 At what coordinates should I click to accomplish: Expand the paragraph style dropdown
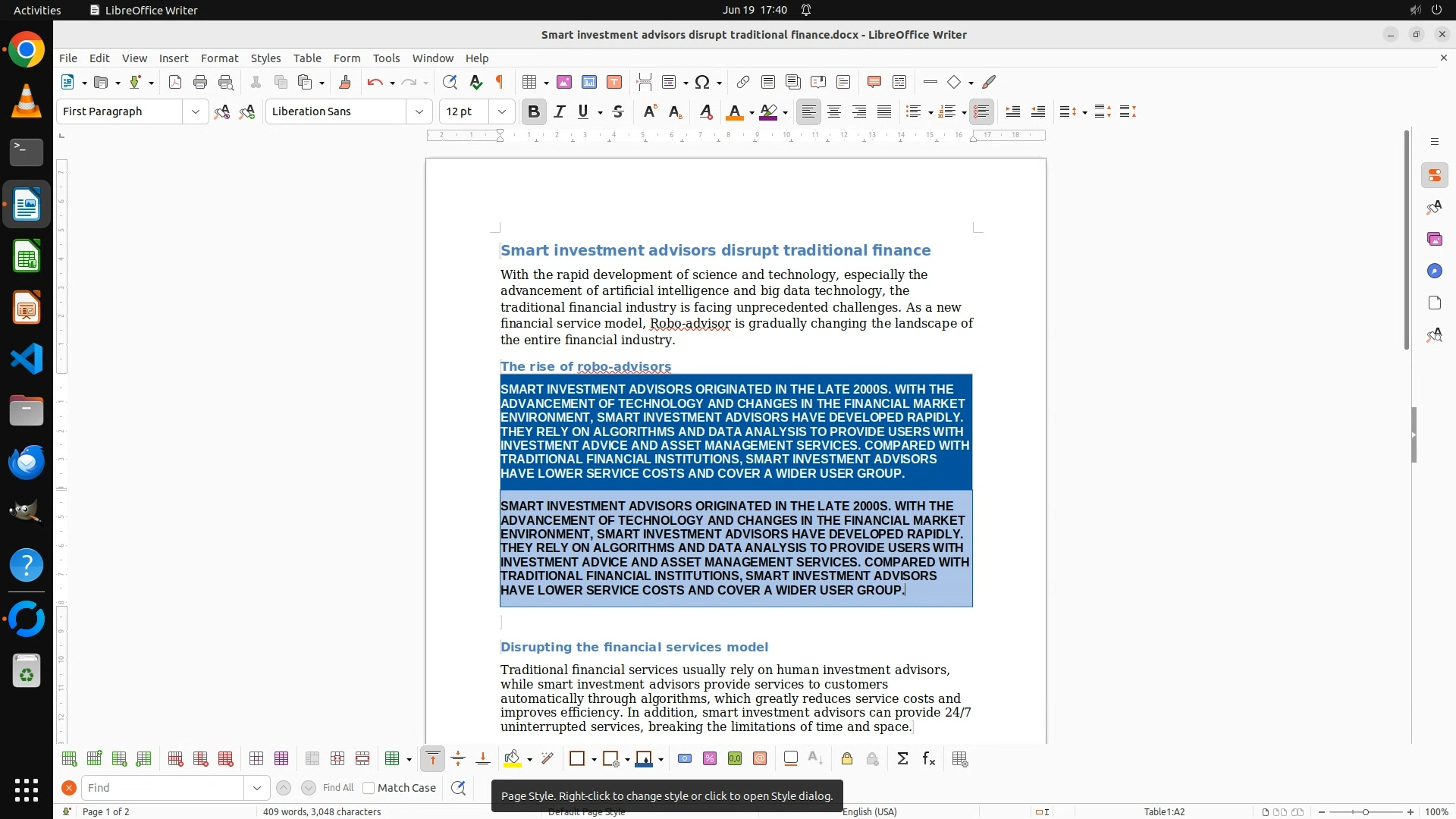[x=195, y=111]
